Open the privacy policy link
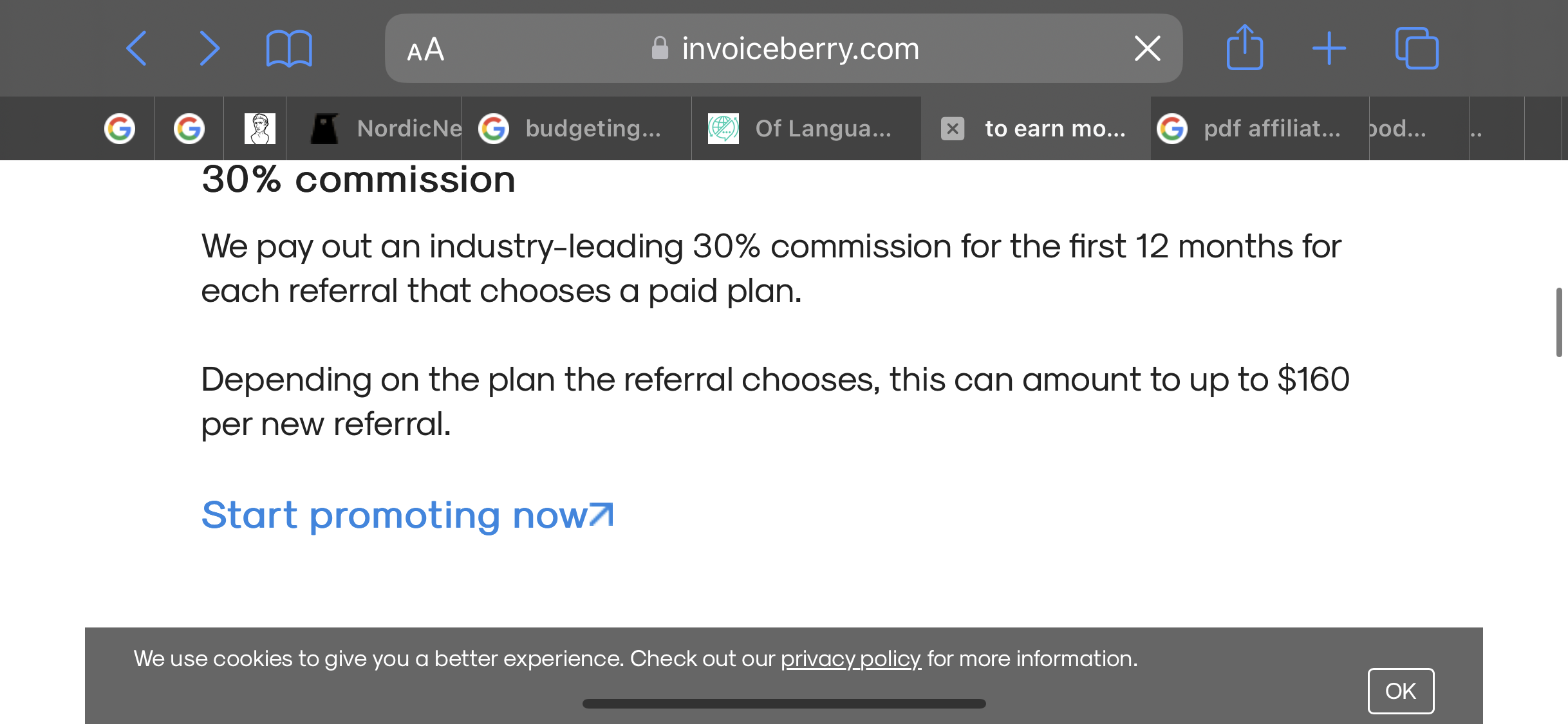Viewport: 1568px width, 724px height. [x=851, y=658]
